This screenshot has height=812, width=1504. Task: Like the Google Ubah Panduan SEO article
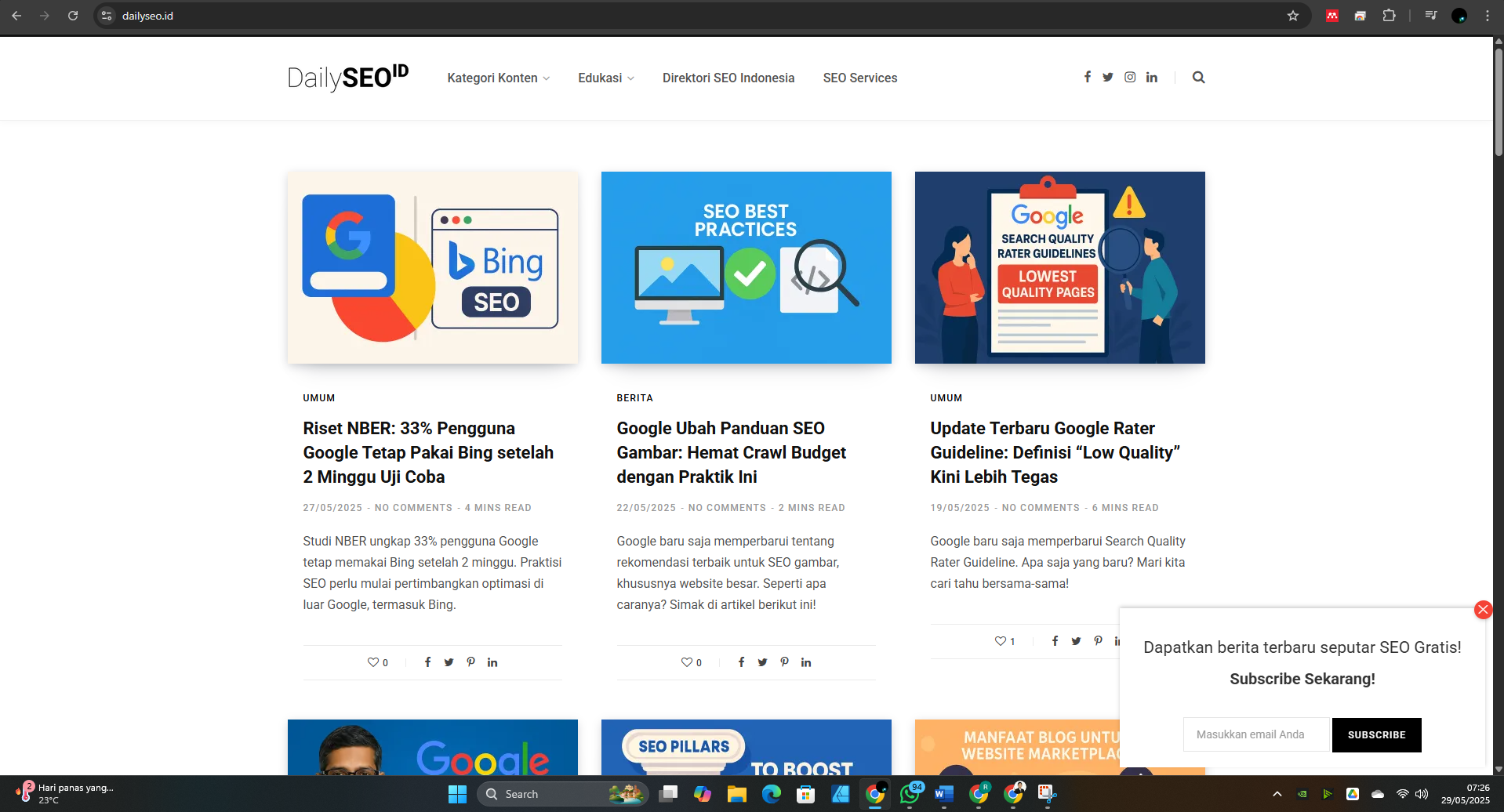[687, 662]
